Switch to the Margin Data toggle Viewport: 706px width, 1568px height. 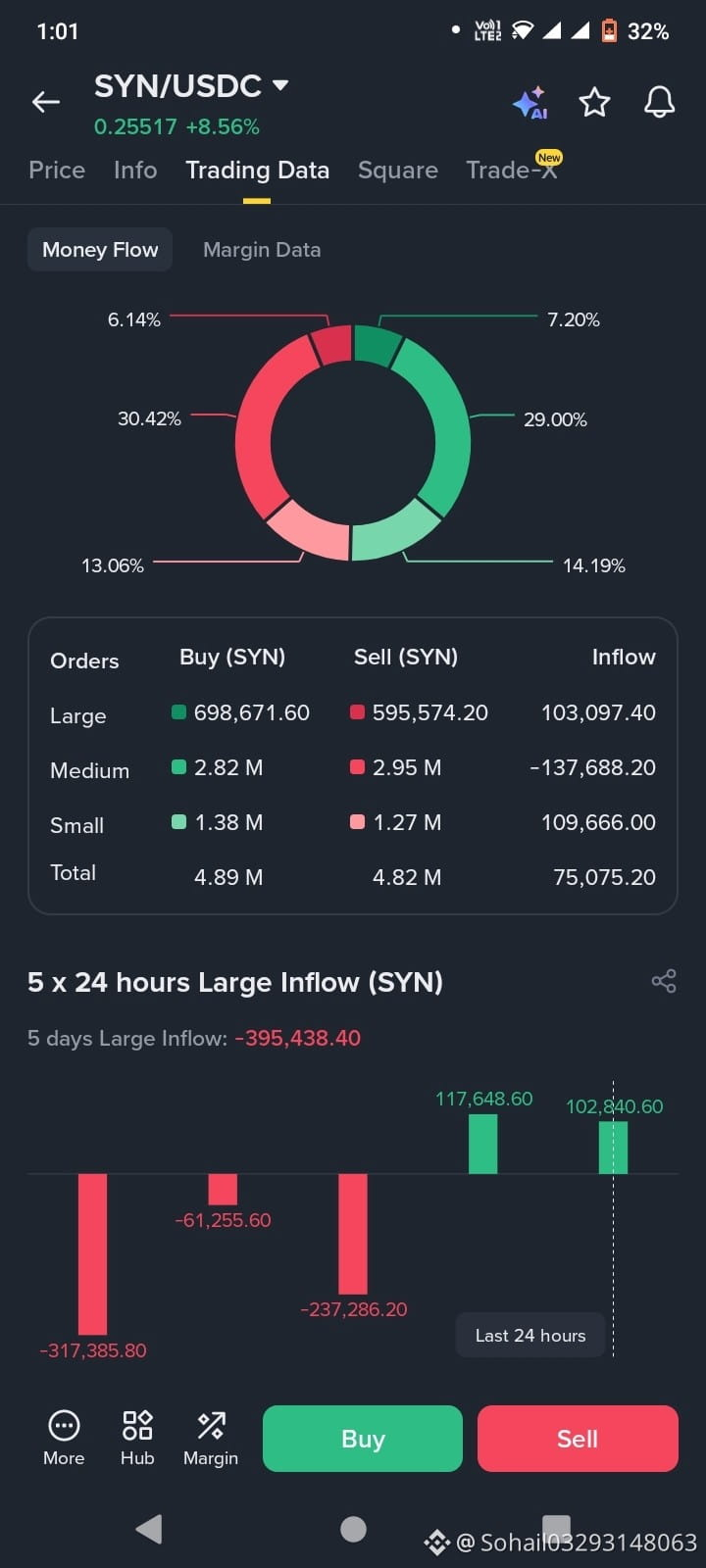pos(262,250)
